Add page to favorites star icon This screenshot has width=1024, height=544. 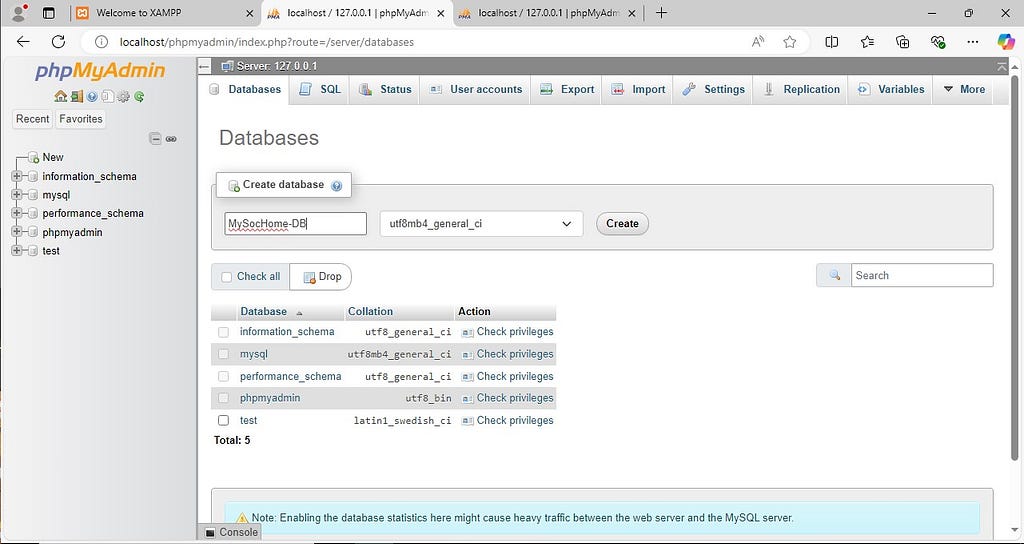790,42
